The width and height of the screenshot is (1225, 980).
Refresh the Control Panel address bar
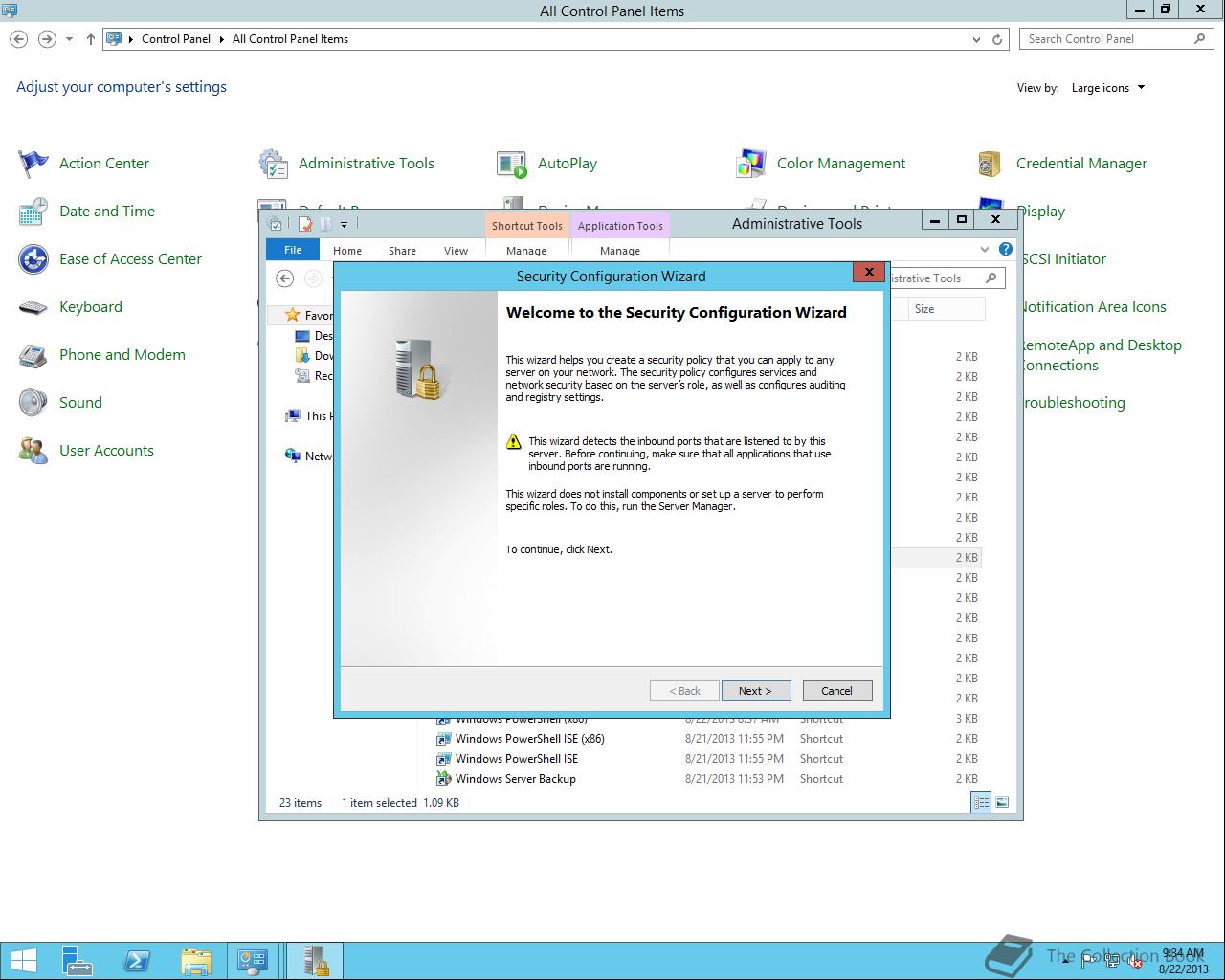pyautogui.click(x=997, y=39)
